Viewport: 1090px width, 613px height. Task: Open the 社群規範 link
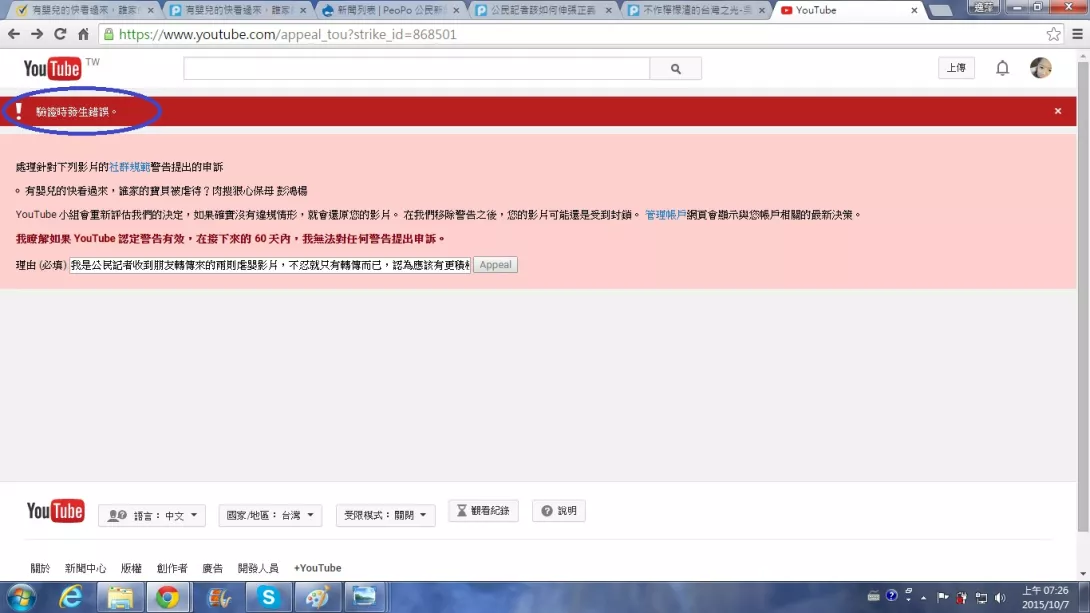(129, 167)
